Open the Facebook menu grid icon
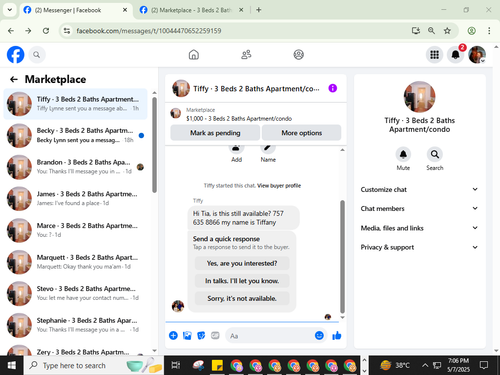500x375 pixels. [434, 55]
